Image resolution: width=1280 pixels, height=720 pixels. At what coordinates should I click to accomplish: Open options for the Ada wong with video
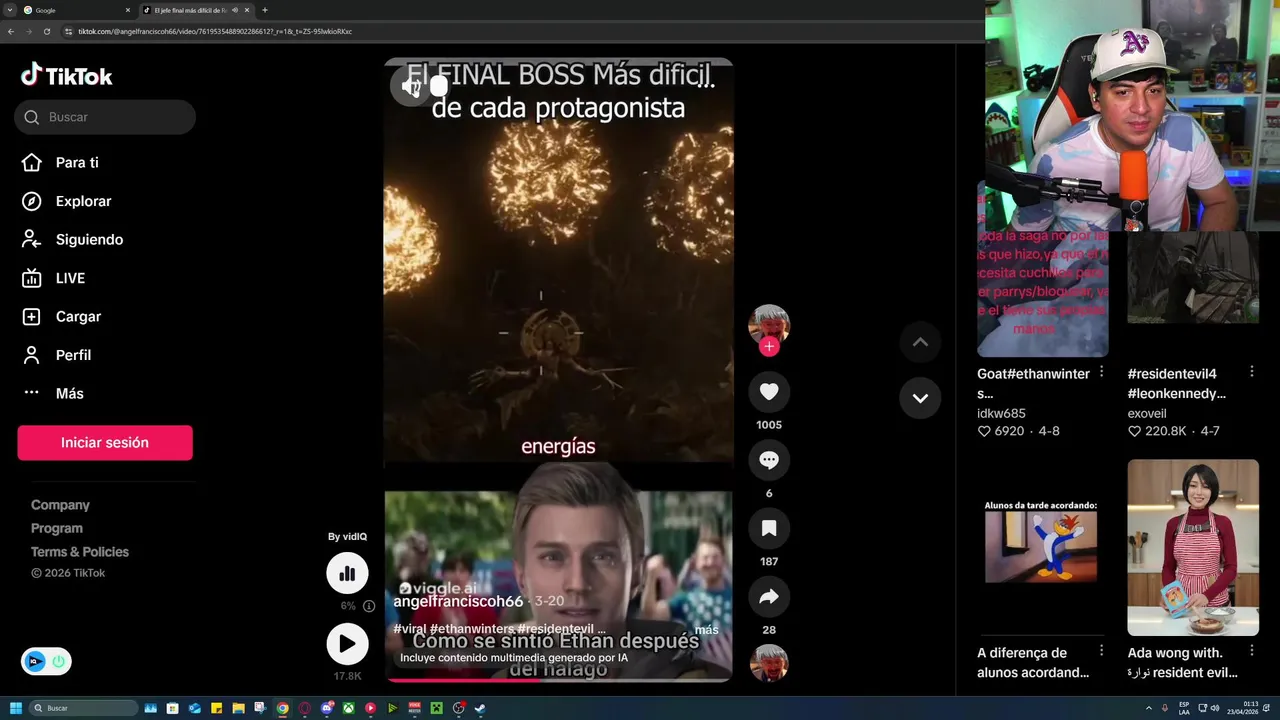1251,651
